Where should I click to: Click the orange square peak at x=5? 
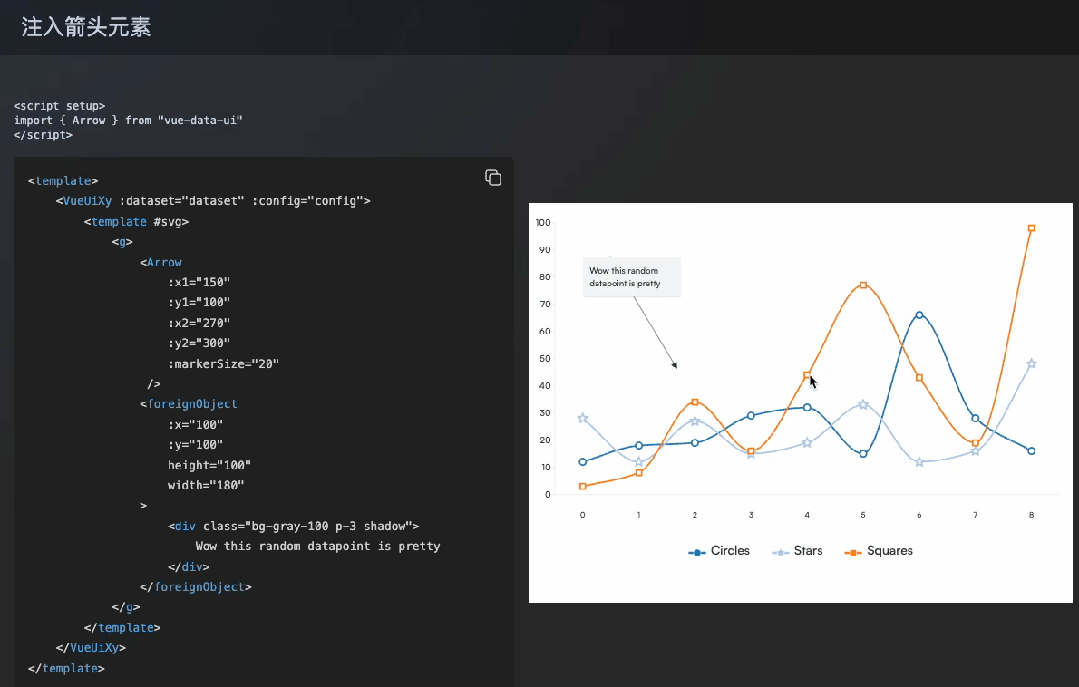863,285
